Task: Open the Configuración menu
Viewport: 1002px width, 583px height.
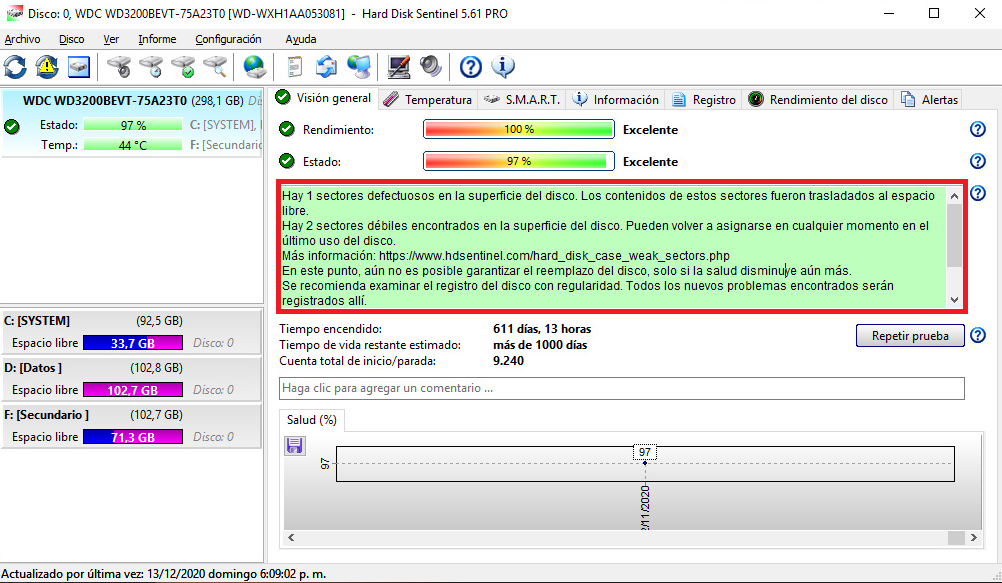Action: tap(228, 39)
